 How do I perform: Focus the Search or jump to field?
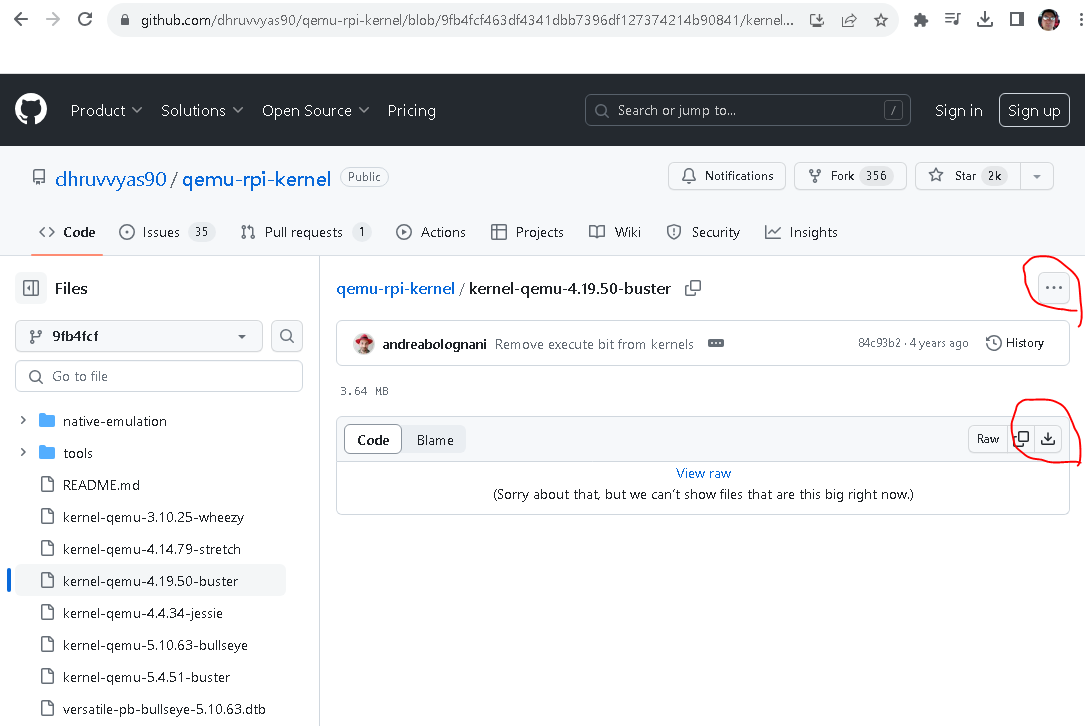coord(747,110)
